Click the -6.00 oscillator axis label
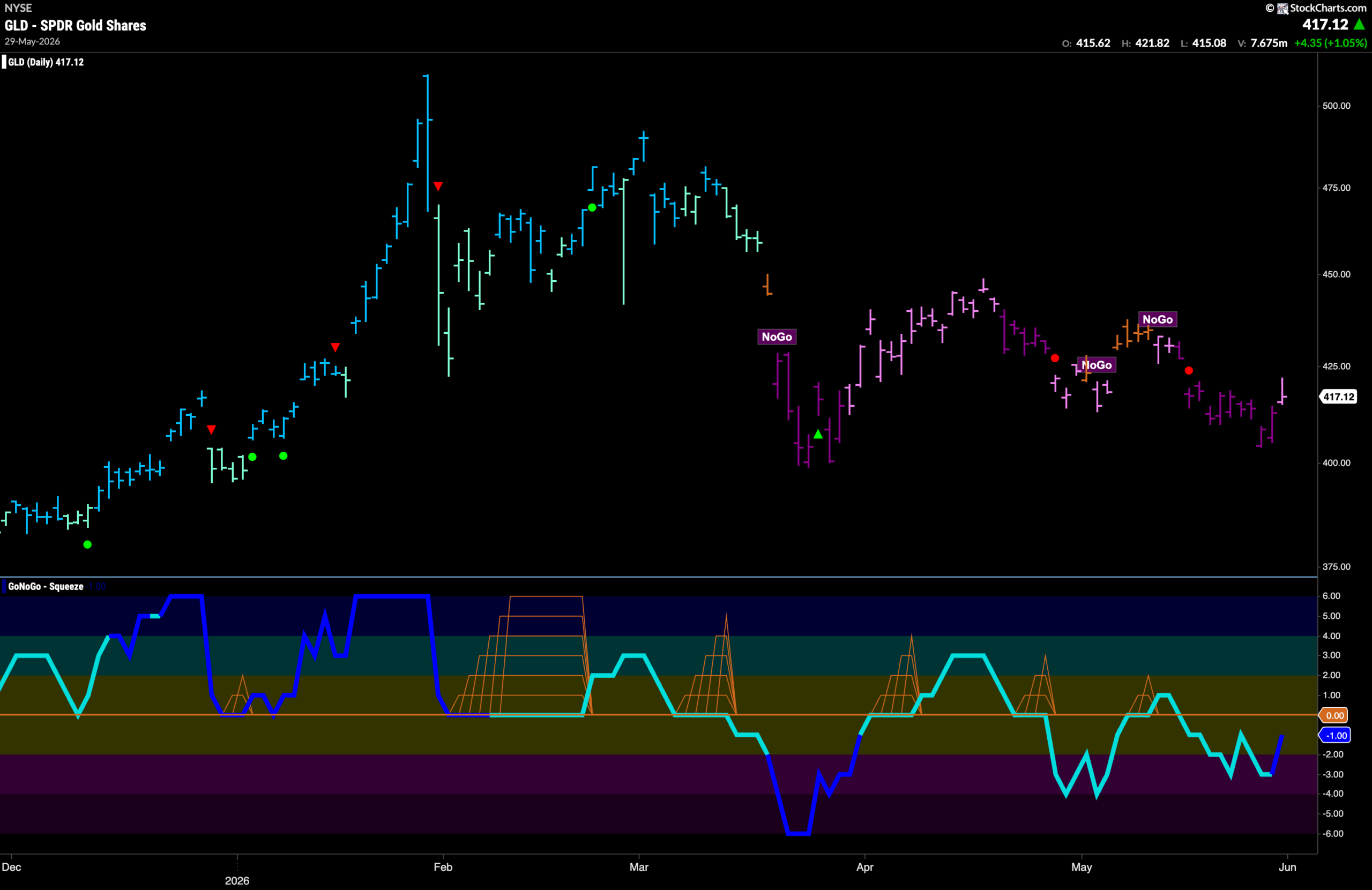The width and height of the screenshot is (1372, 890). (x=1333, y=834)
